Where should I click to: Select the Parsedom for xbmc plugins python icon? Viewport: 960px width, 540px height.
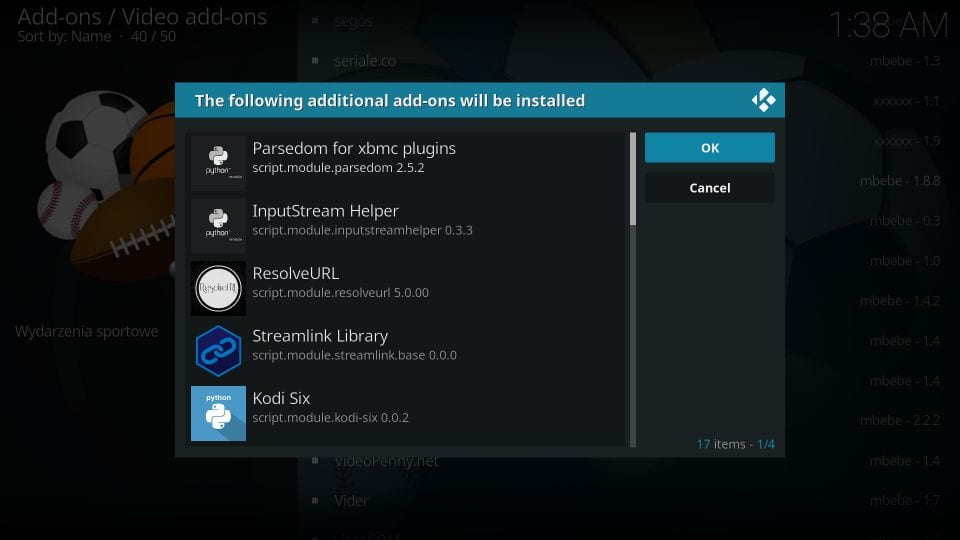tap(218, 163)
